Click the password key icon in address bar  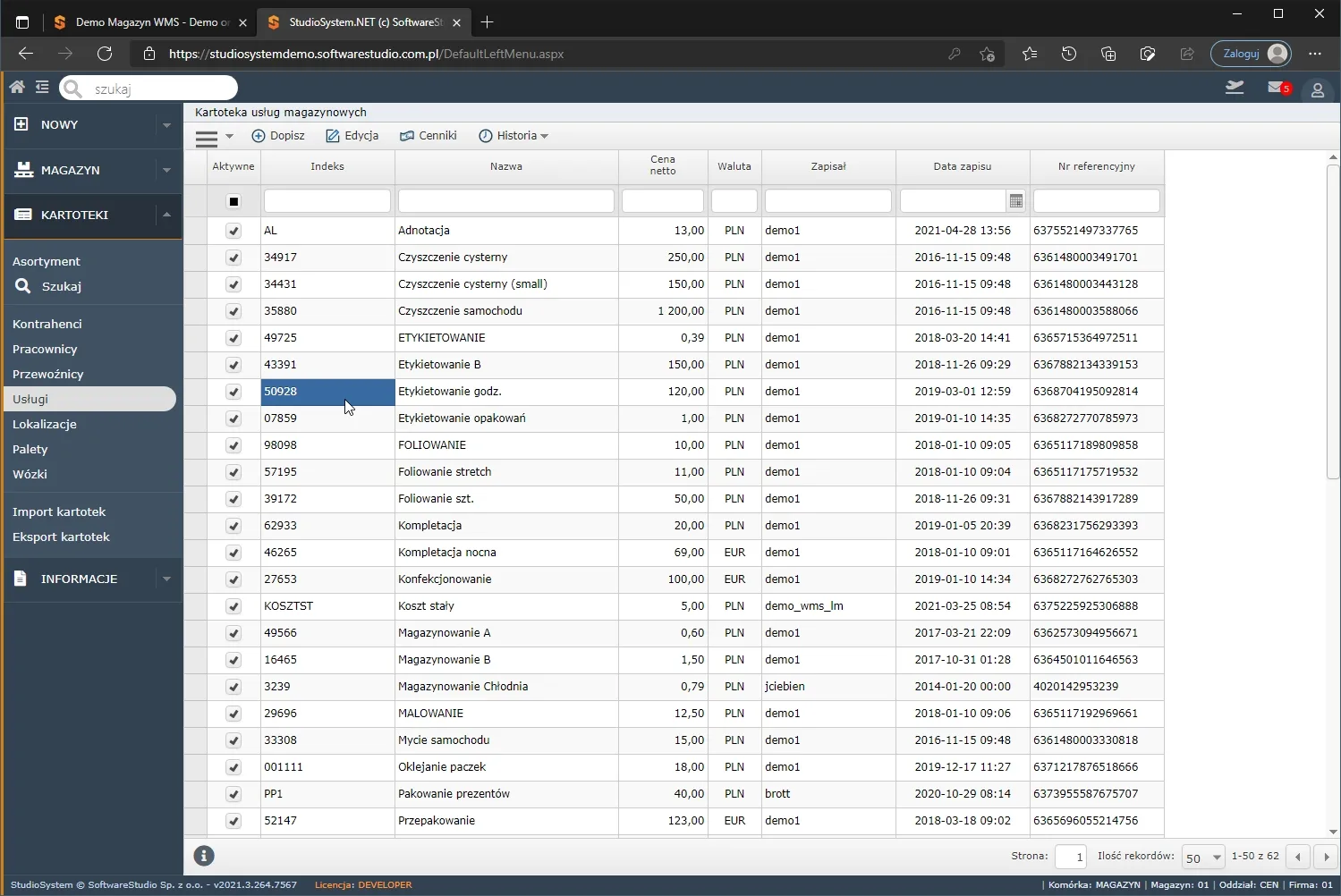tap(955, 54)
